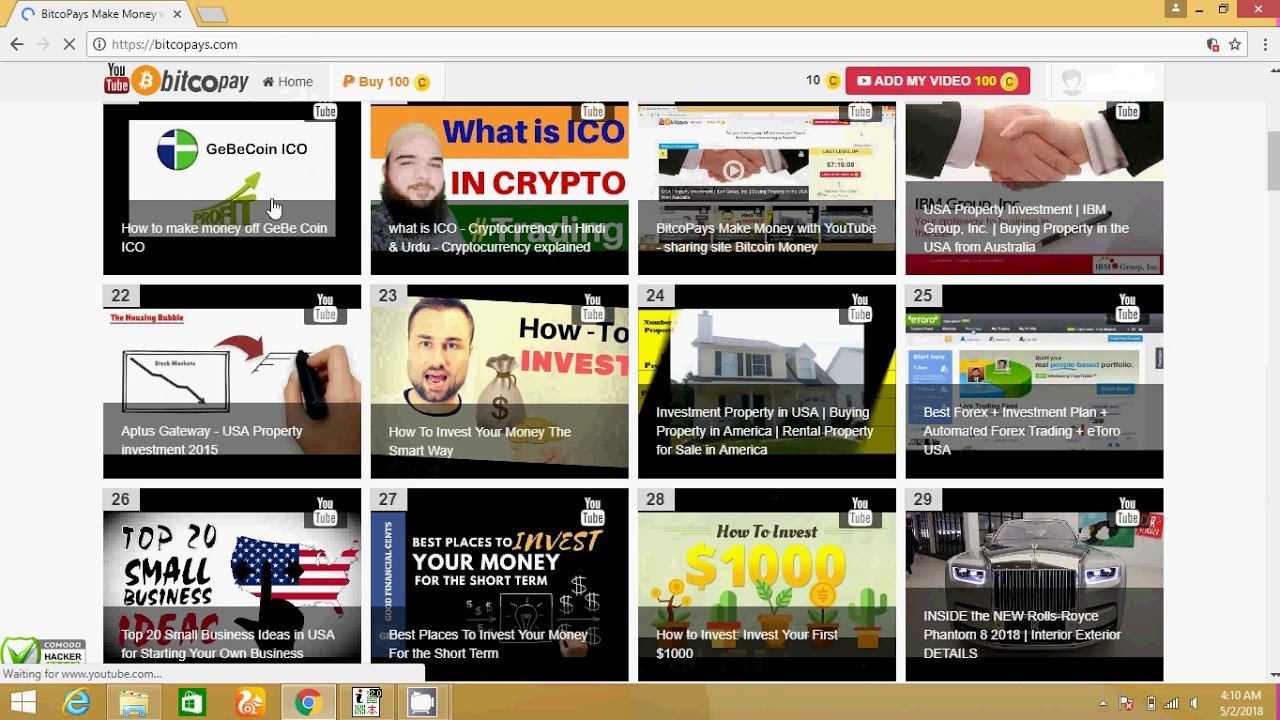Click YouTube badge on video 23
Image resolution: width=1280 pixels, height=720 pixels.
coord(592,308)
